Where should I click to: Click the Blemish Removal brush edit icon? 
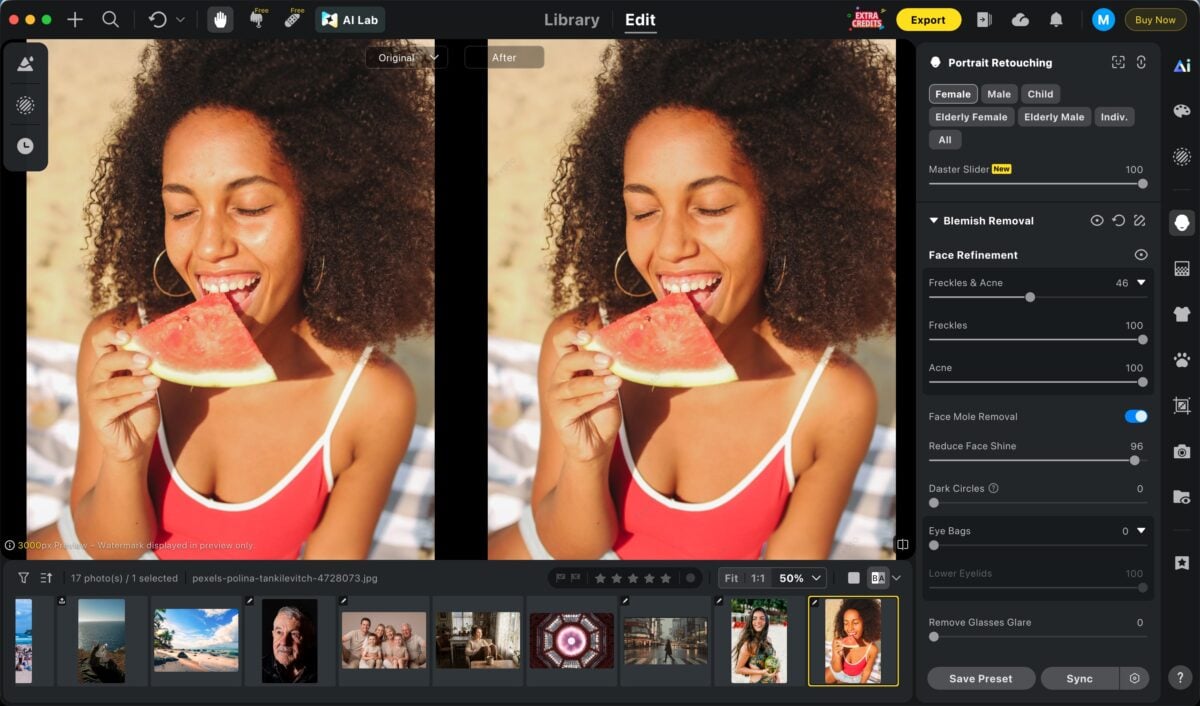click(x=1140, y=220)
